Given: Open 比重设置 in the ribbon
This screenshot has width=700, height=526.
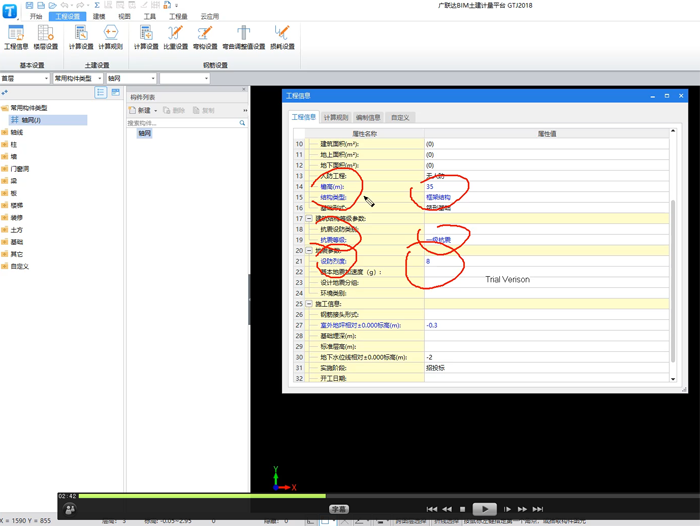Looking at the screenshot, I should [175, 37].
